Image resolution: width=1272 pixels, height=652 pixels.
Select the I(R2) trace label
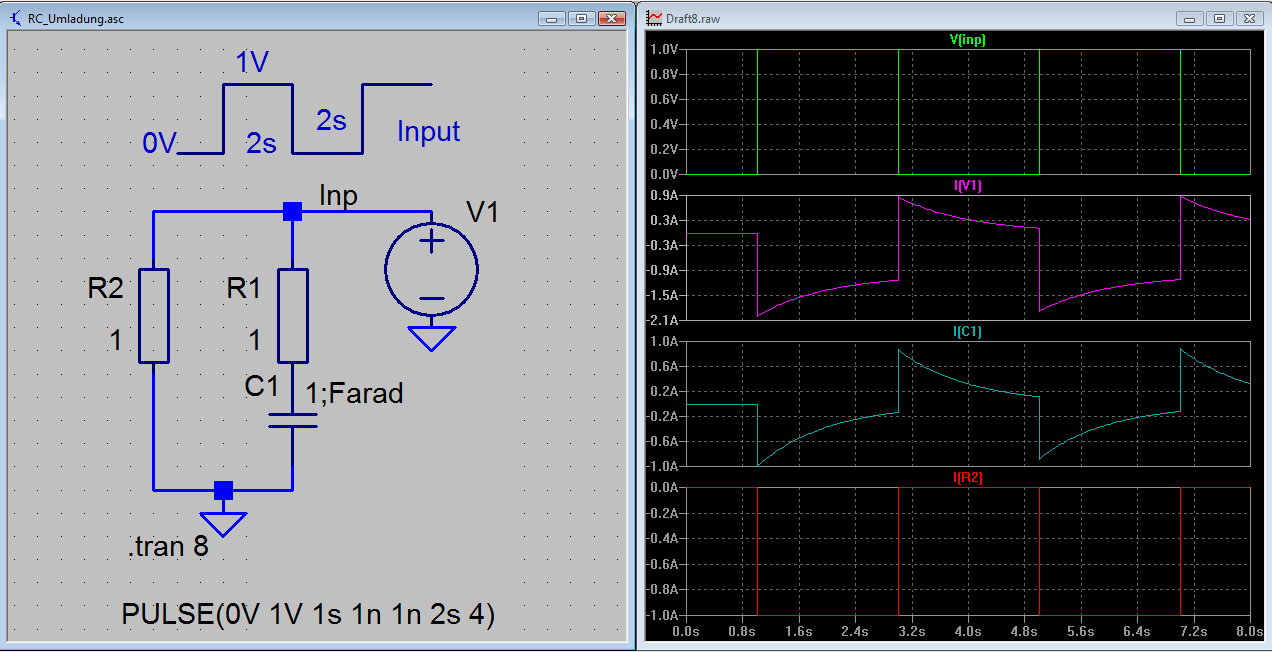(x=967, y=478)
